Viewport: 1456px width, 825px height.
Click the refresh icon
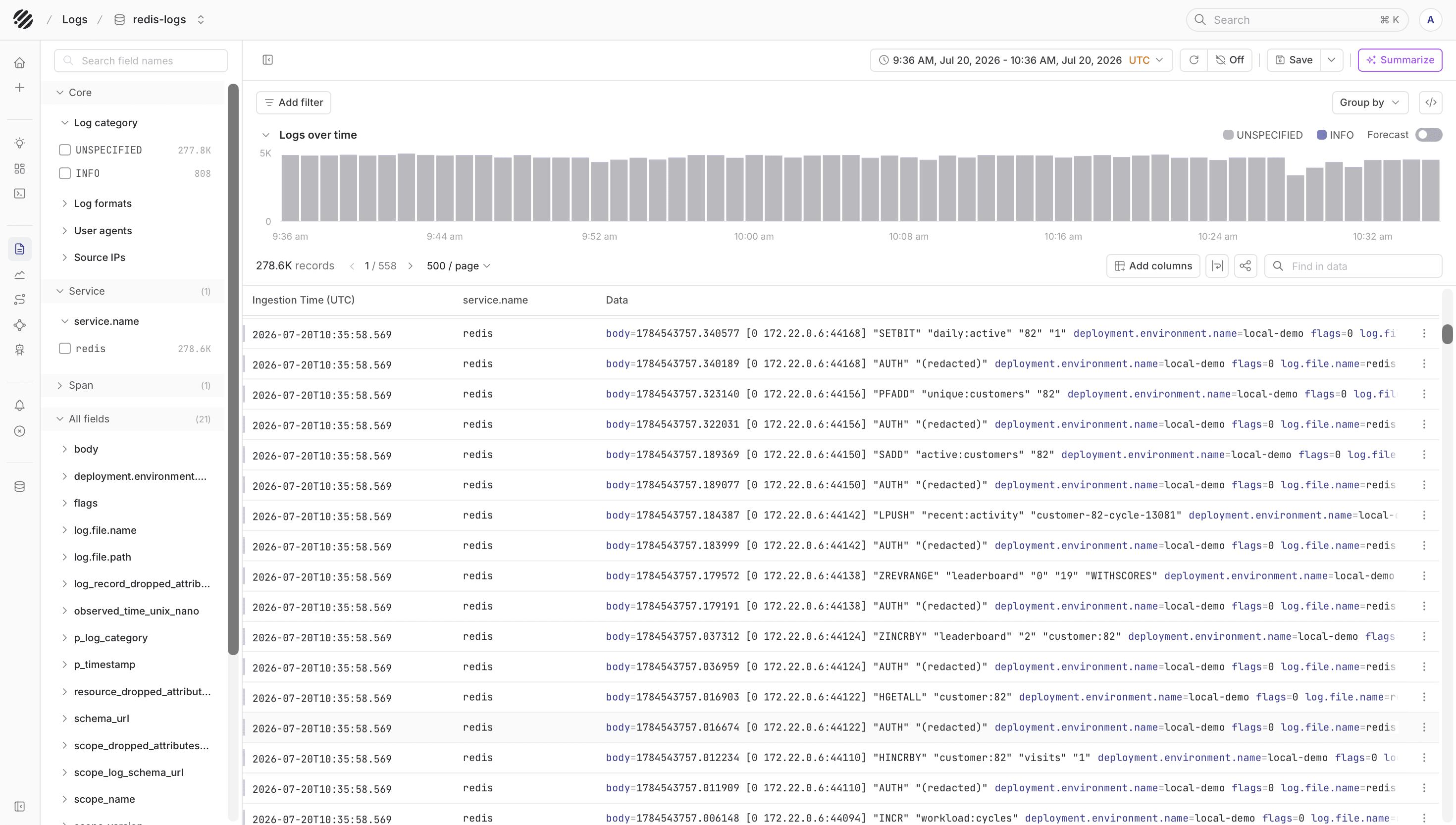pos(1194,60)
